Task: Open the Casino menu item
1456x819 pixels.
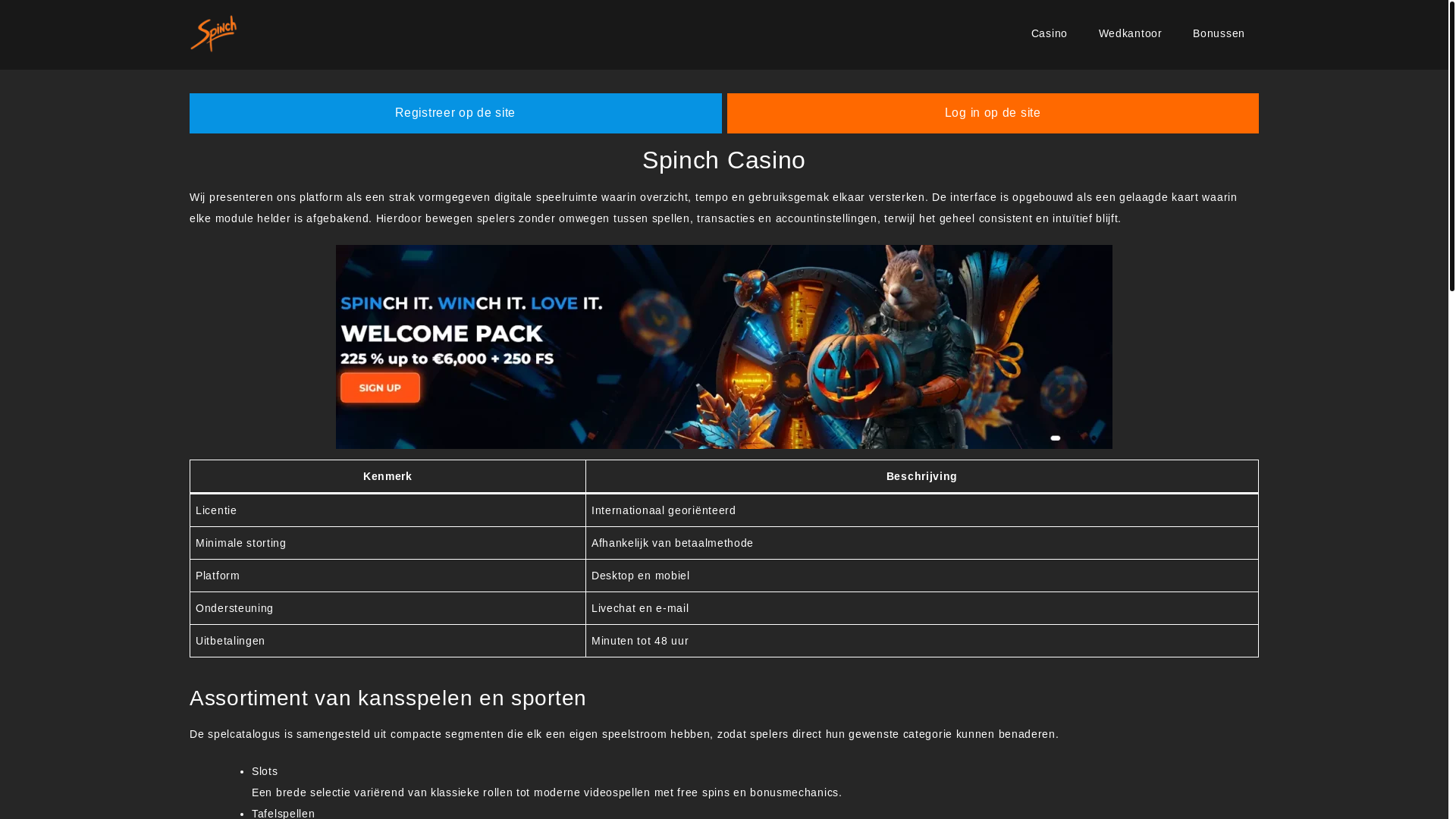Action: tap(1049, 33)
